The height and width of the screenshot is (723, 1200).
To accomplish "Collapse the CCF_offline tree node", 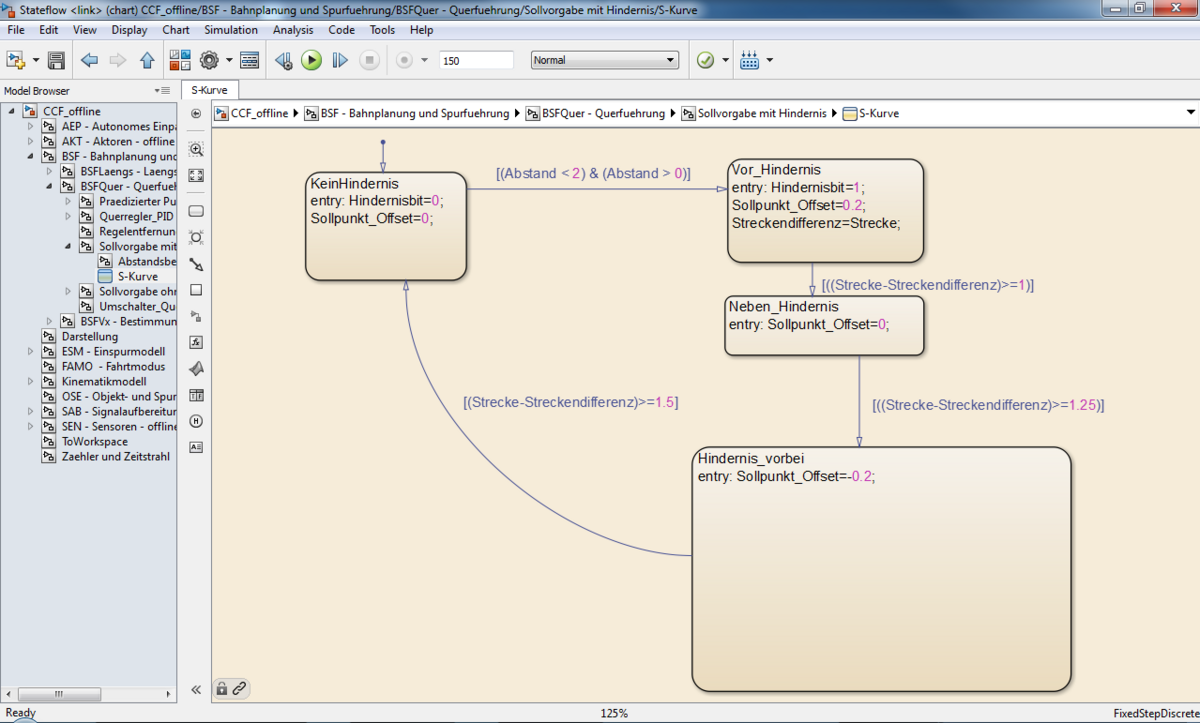I will 13,111.
